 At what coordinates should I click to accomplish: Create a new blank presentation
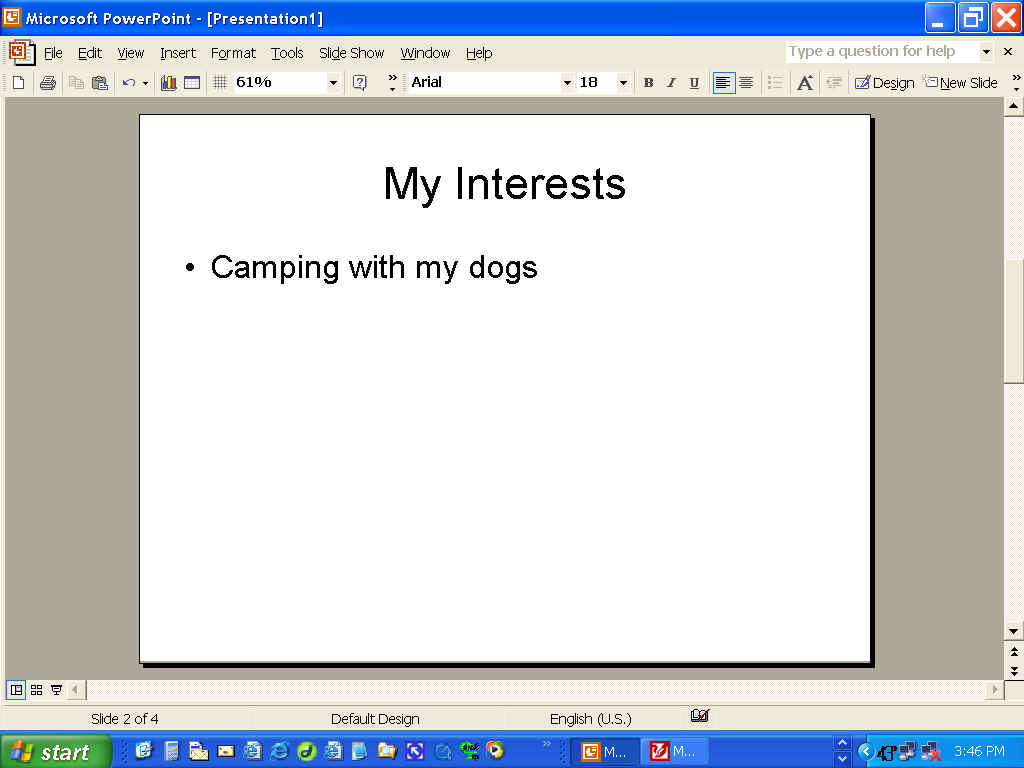pos(18,83)
